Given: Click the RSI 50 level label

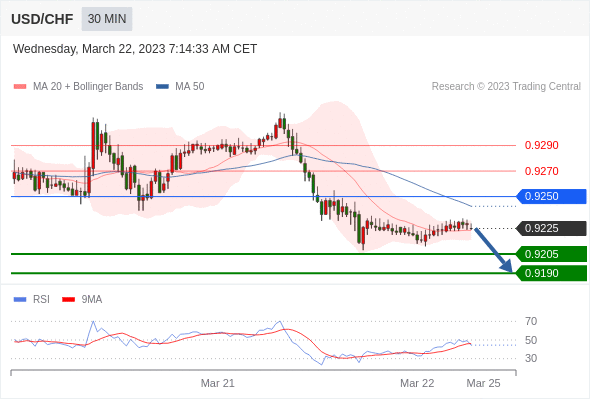Looking at the screenshot, I should tap(531, 340).
